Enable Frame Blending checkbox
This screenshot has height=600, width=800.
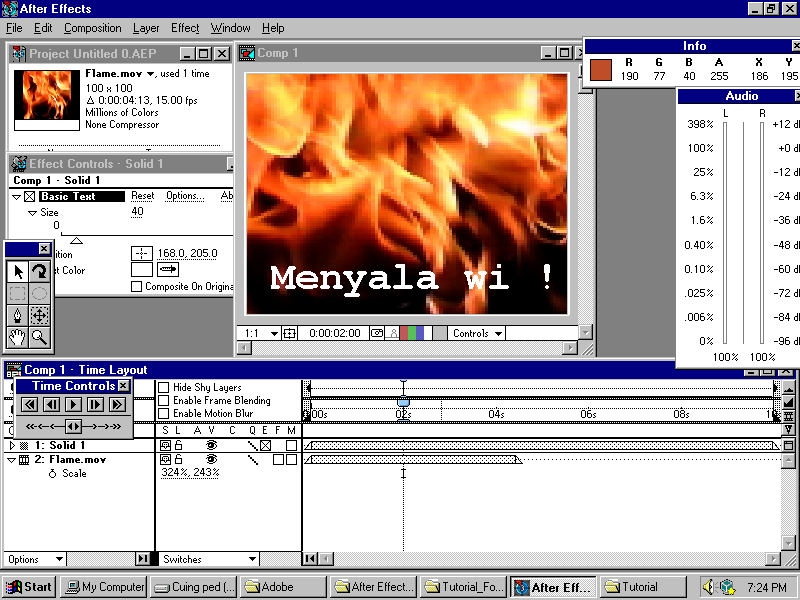click(x=164, y=401)
